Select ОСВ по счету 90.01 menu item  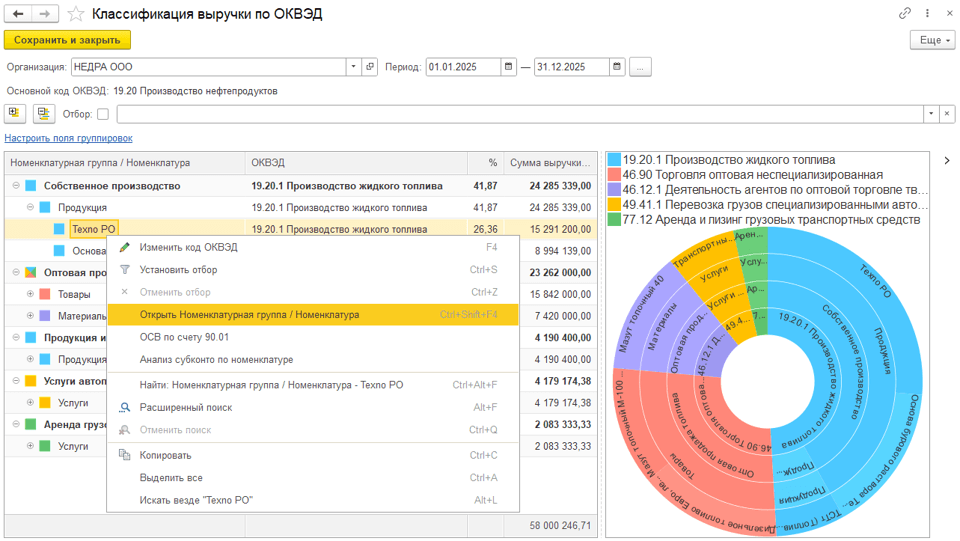tap(184, 338)
